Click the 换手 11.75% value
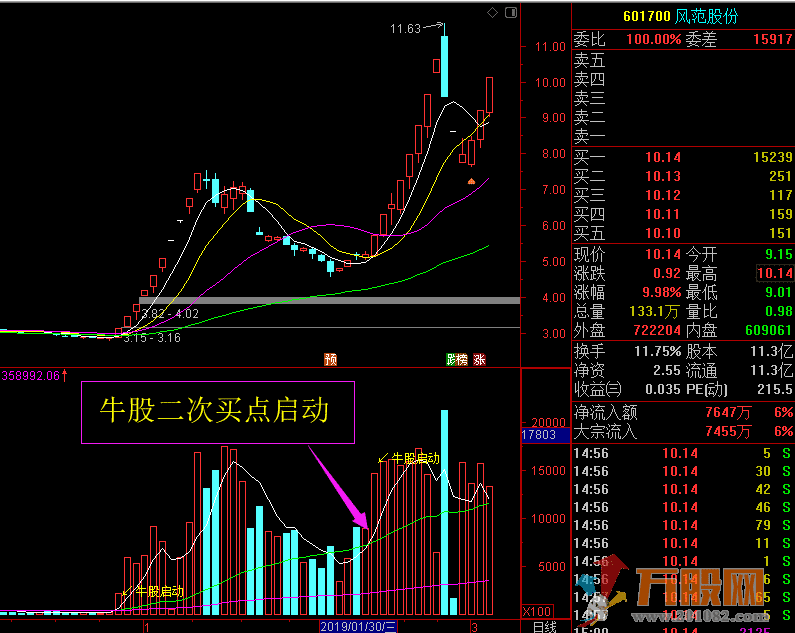Image resolution: width=795 pixels, height=633 pixels. 658,351
